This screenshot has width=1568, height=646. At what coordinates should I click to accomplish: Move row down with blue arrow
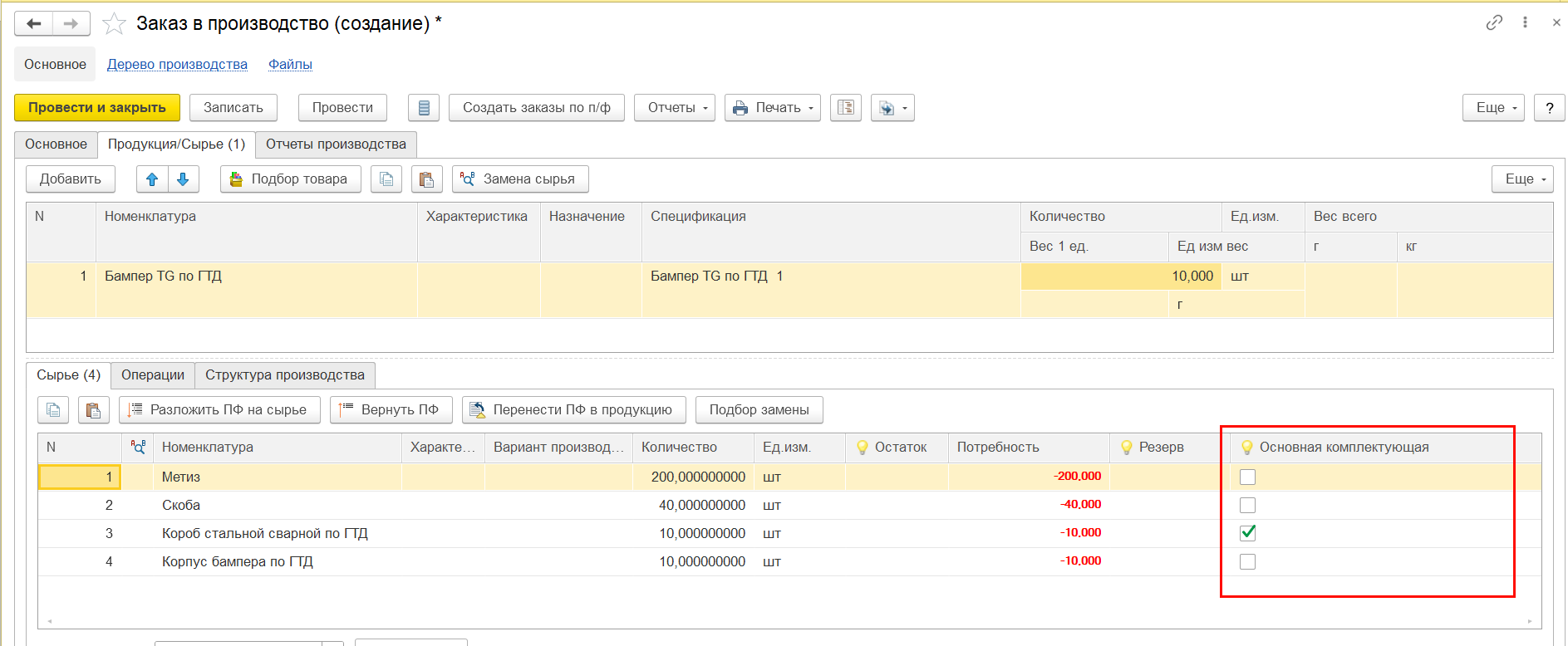(183, 179)
